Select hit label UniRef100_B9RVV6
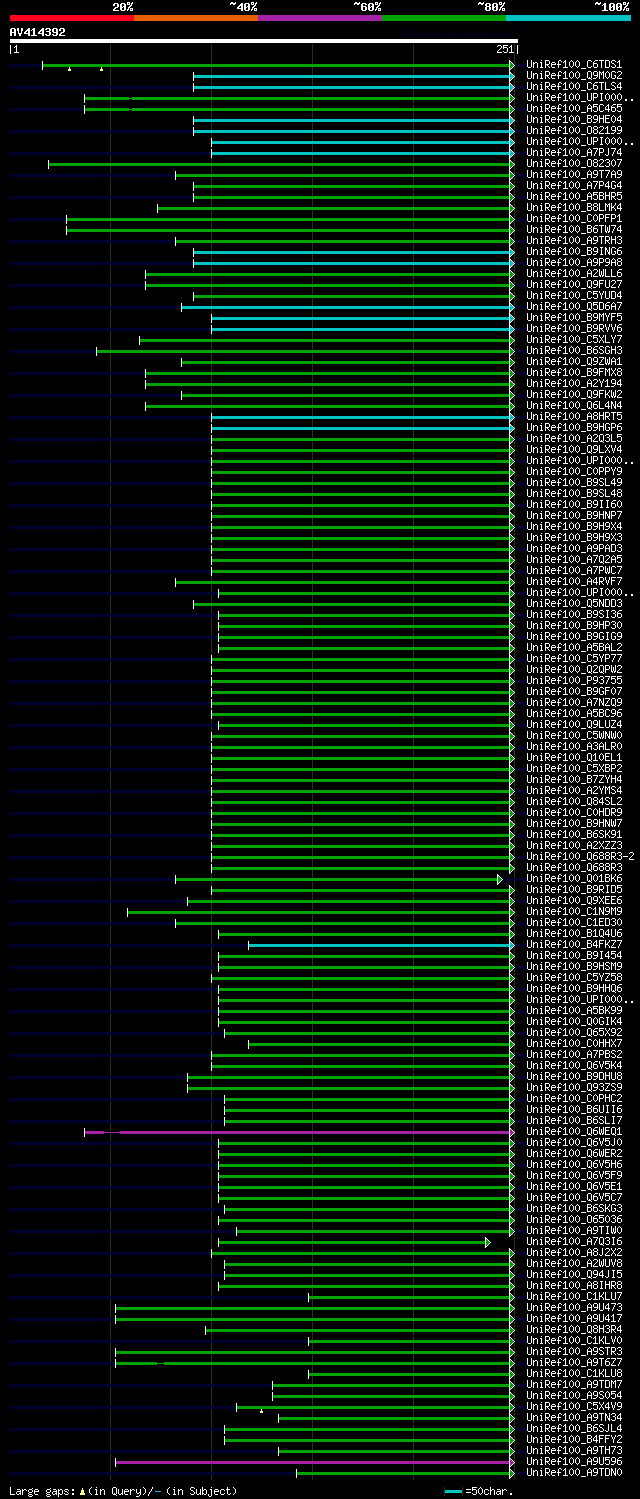Image resolution: width=640 pixels, height=1499 pixels. click(574, 329)
